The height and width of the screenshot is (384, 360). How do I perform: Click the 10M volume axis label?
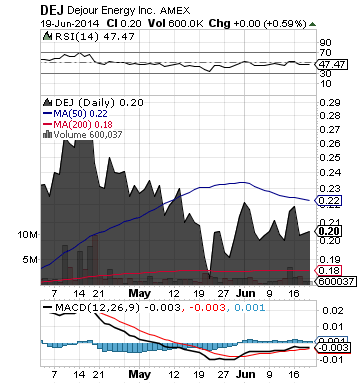coord(28,235)
